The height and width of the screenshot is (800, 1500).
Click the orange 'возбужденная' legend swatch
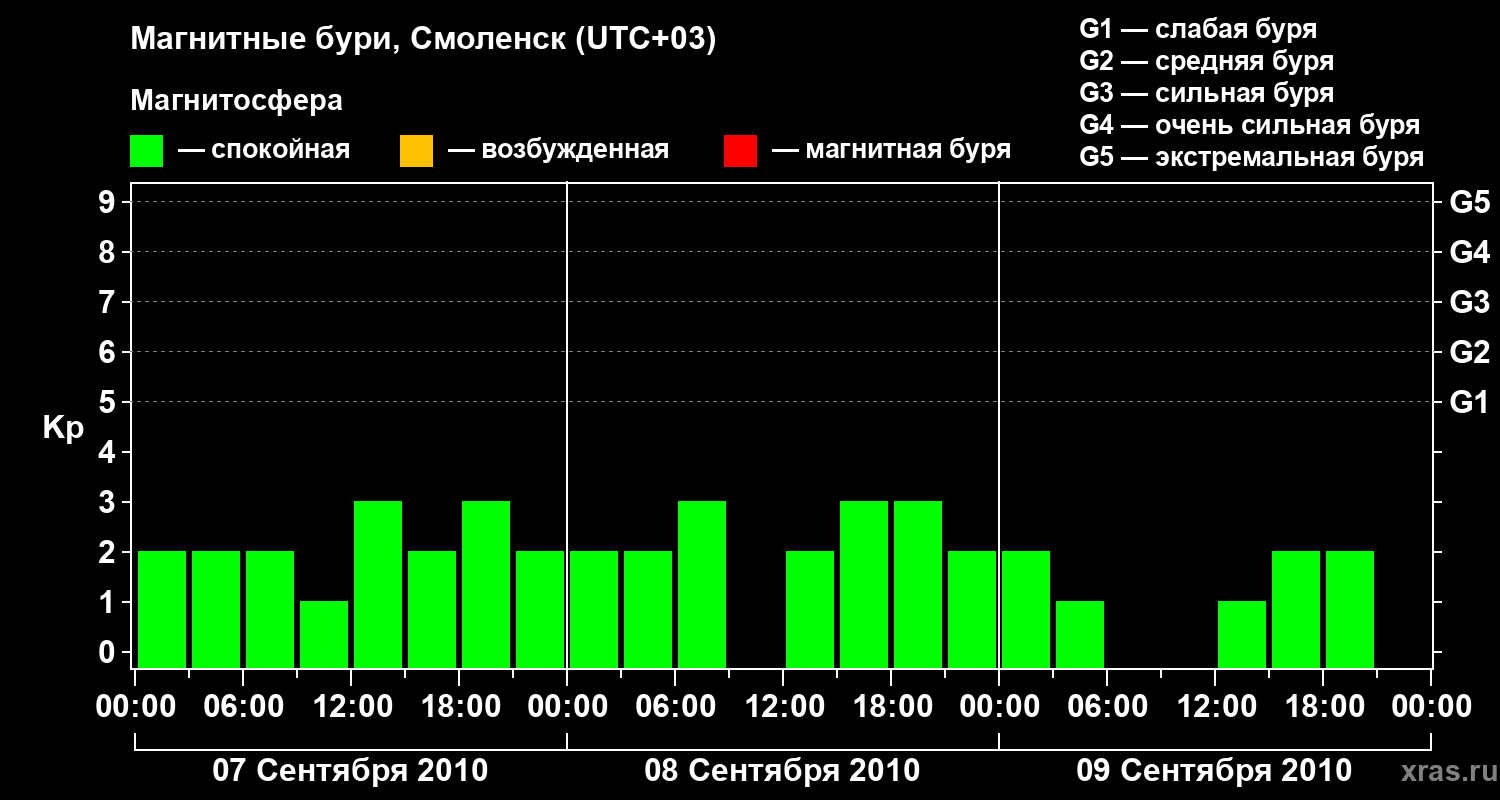pos(416,151)
